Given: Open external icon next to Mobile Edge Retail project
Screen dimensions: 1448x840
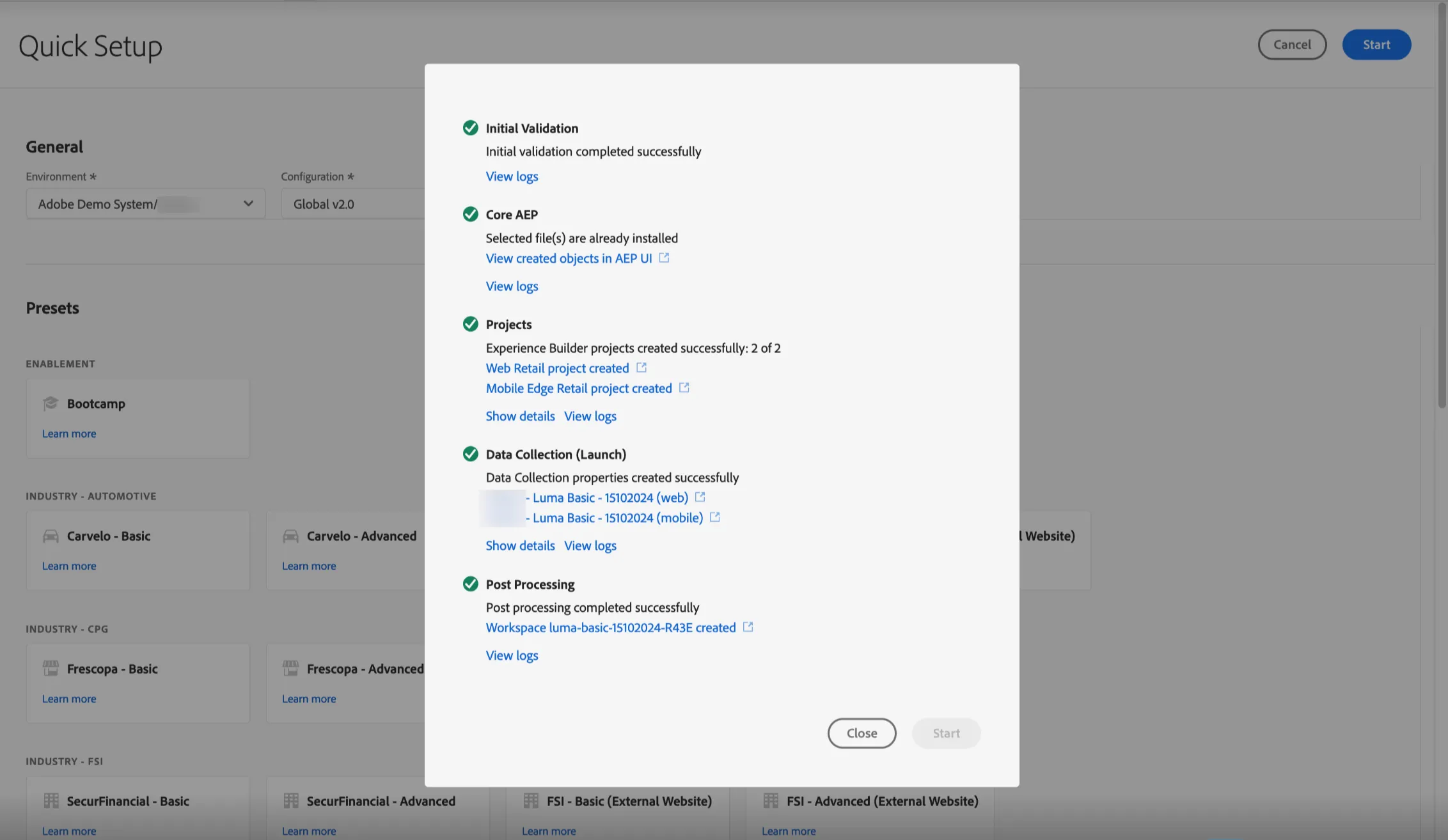Looking at the screenshot, I should (684, 387).
